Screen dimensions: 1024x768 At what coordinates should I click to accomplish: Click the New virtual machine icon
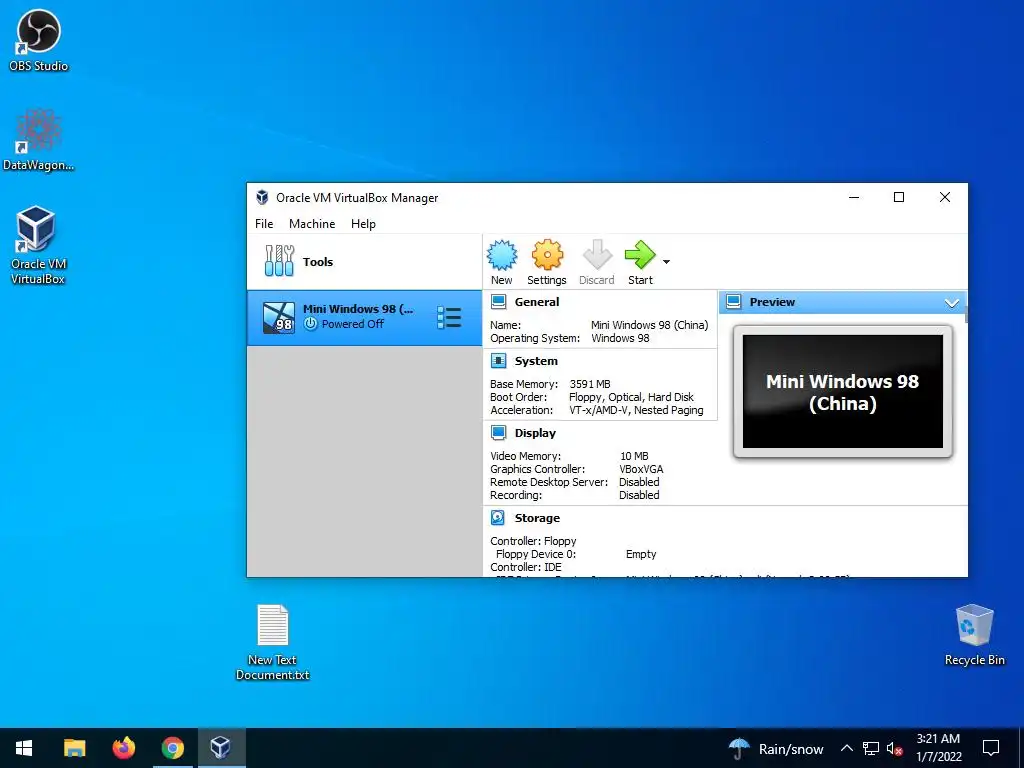[x=502, y=255]
